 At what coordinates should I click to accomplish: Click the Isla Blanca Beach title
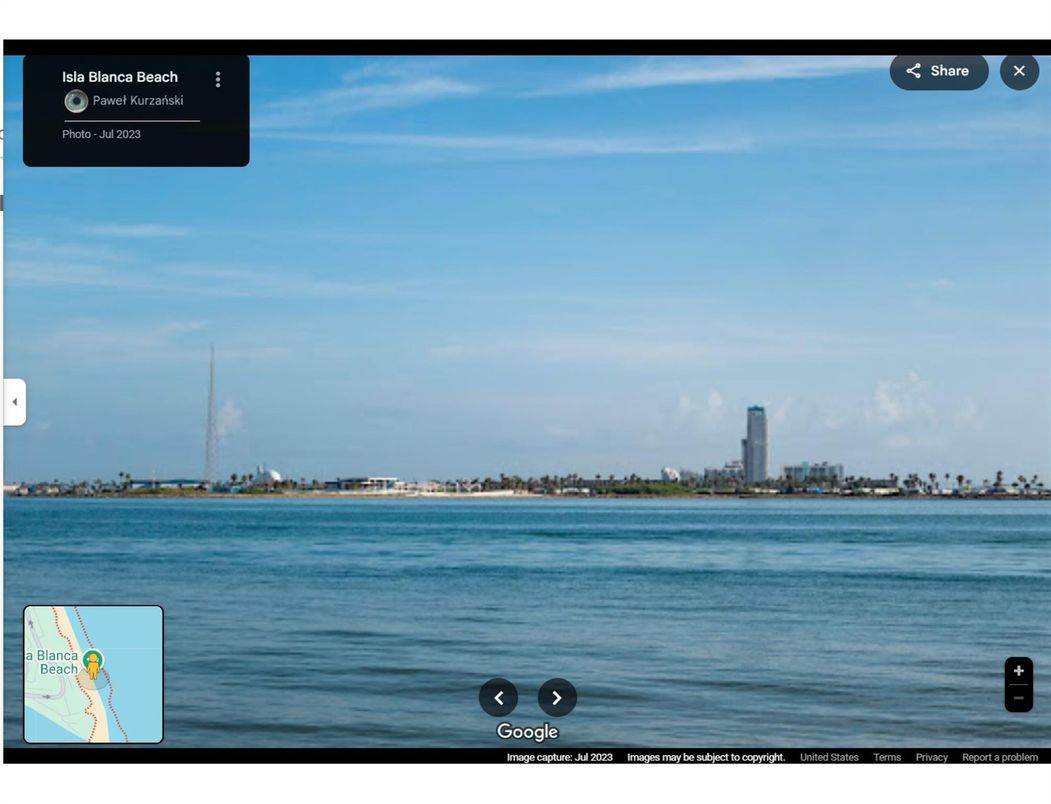pos(120,77)
